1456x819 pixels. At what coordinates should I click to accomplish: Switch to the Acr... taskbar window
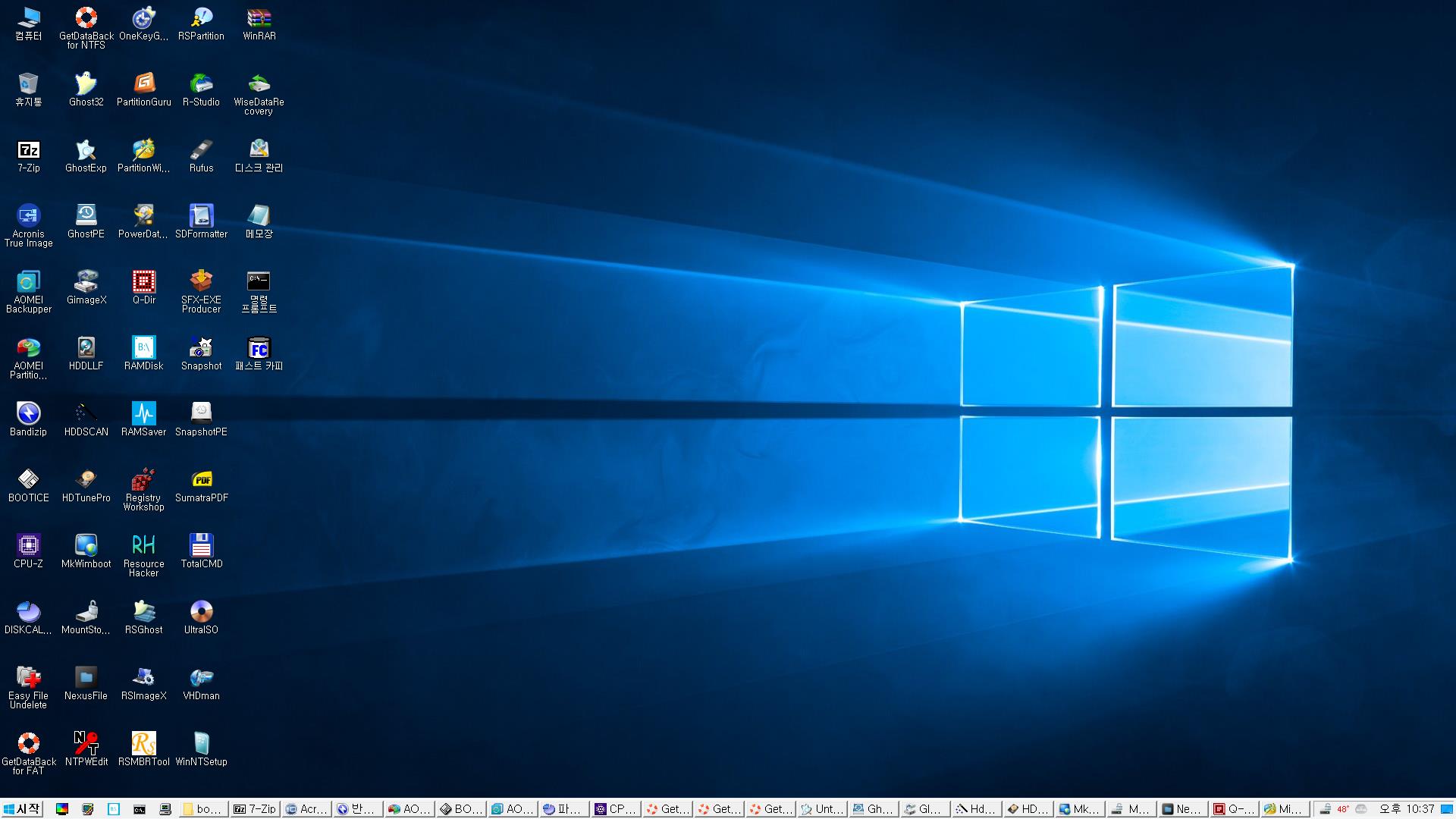click(307, 809)
